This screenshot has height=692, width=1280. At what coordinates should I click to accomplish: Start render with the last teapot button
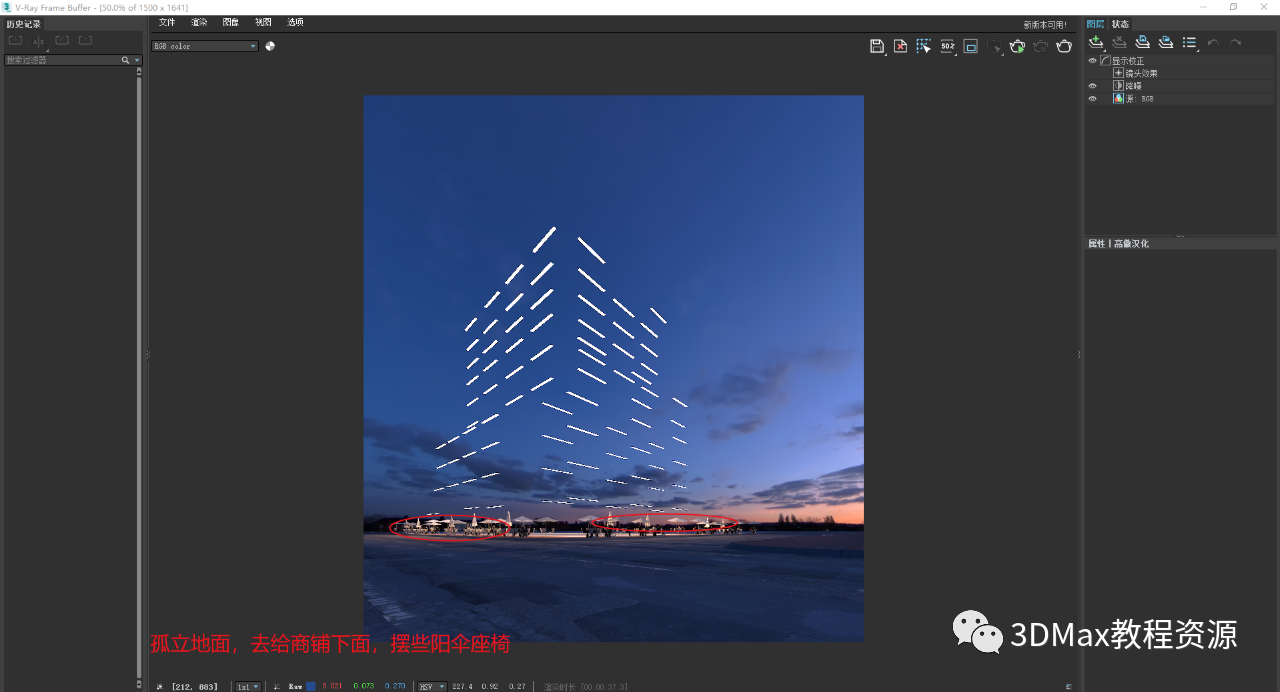click(x=1063, y=46)
